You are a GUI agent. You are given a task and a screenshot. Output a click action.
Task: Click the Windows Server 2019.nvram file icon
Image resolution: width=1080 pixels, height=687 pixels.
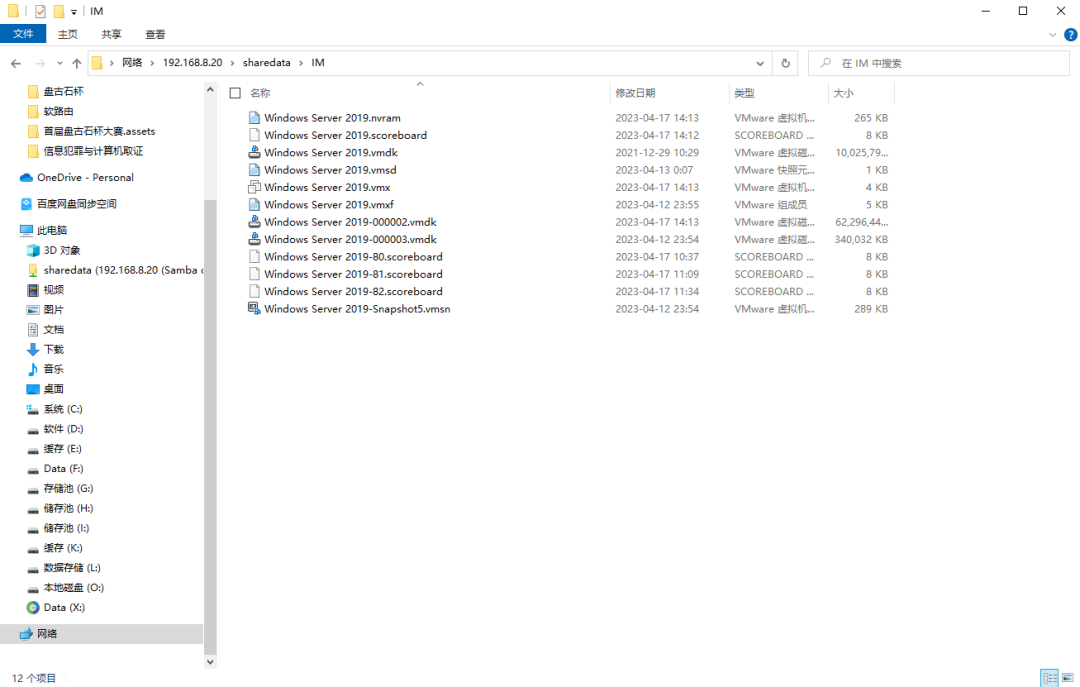[254, 118]
